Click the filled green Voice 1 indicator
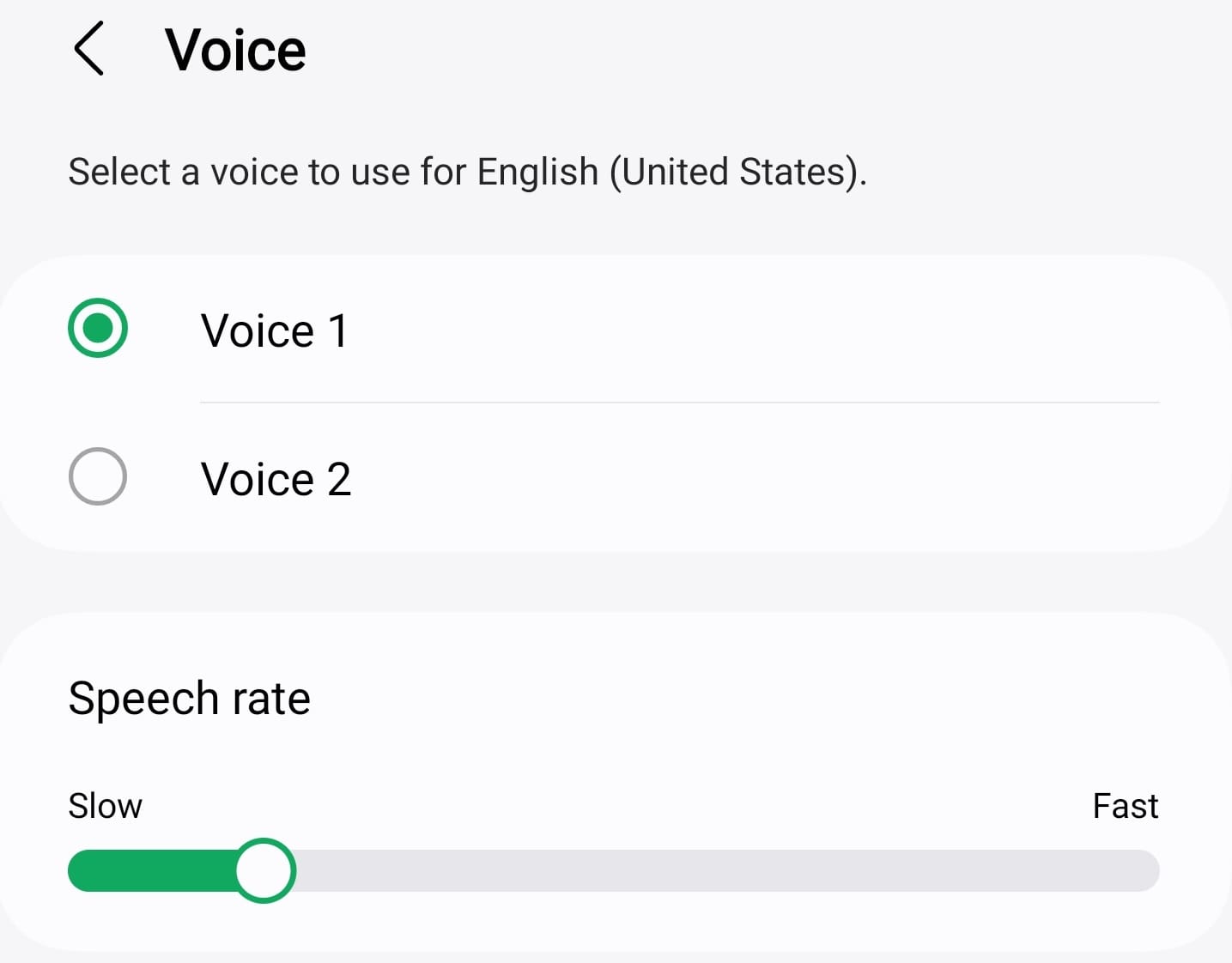Viewport: 1232px width, 963px height. tap(97, 328)
